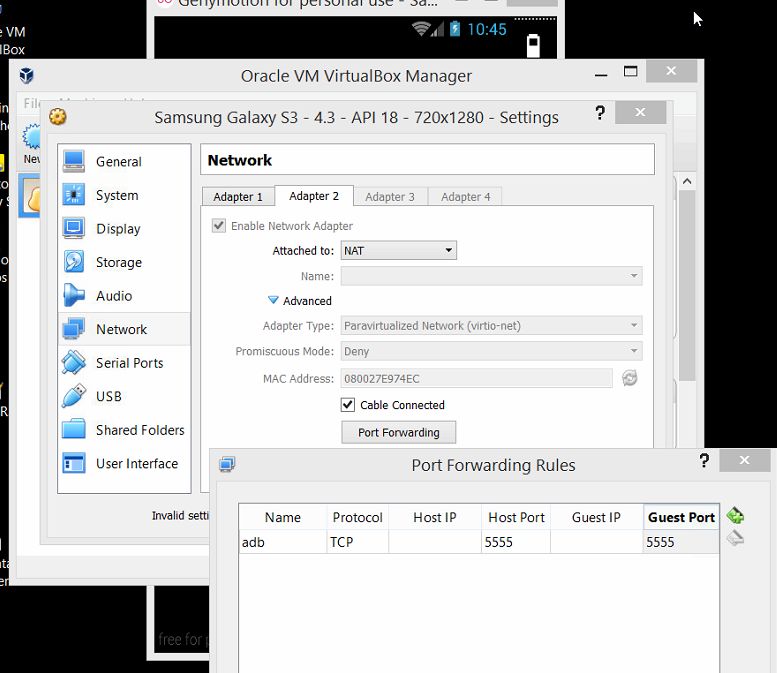The image size is (777, 673).
Task: Click VirtualBox Manager title bar logo
Action: click(x=27, y=75)
